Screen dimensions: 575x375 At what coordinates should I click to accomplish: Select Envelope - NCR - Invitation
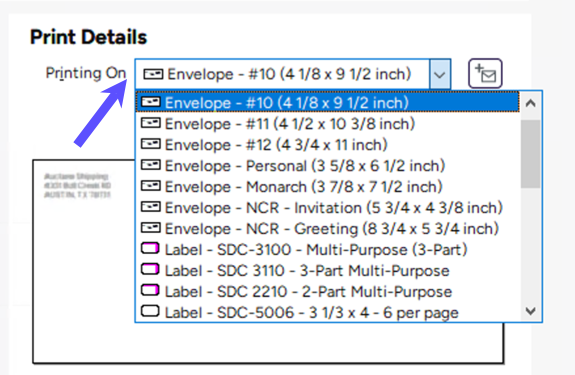tap(328, 208)
